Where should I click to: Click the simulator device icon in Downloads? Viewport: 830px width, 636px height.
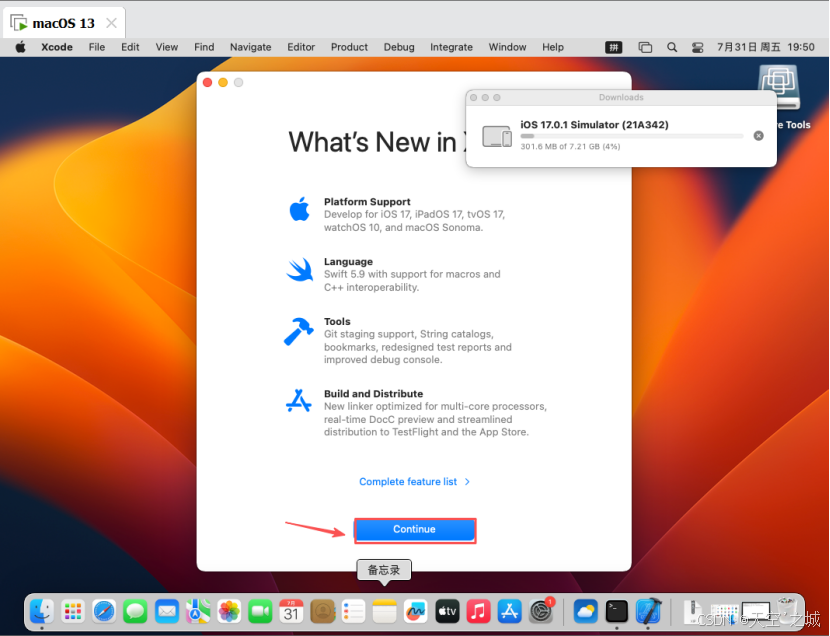tap(497, 136)
